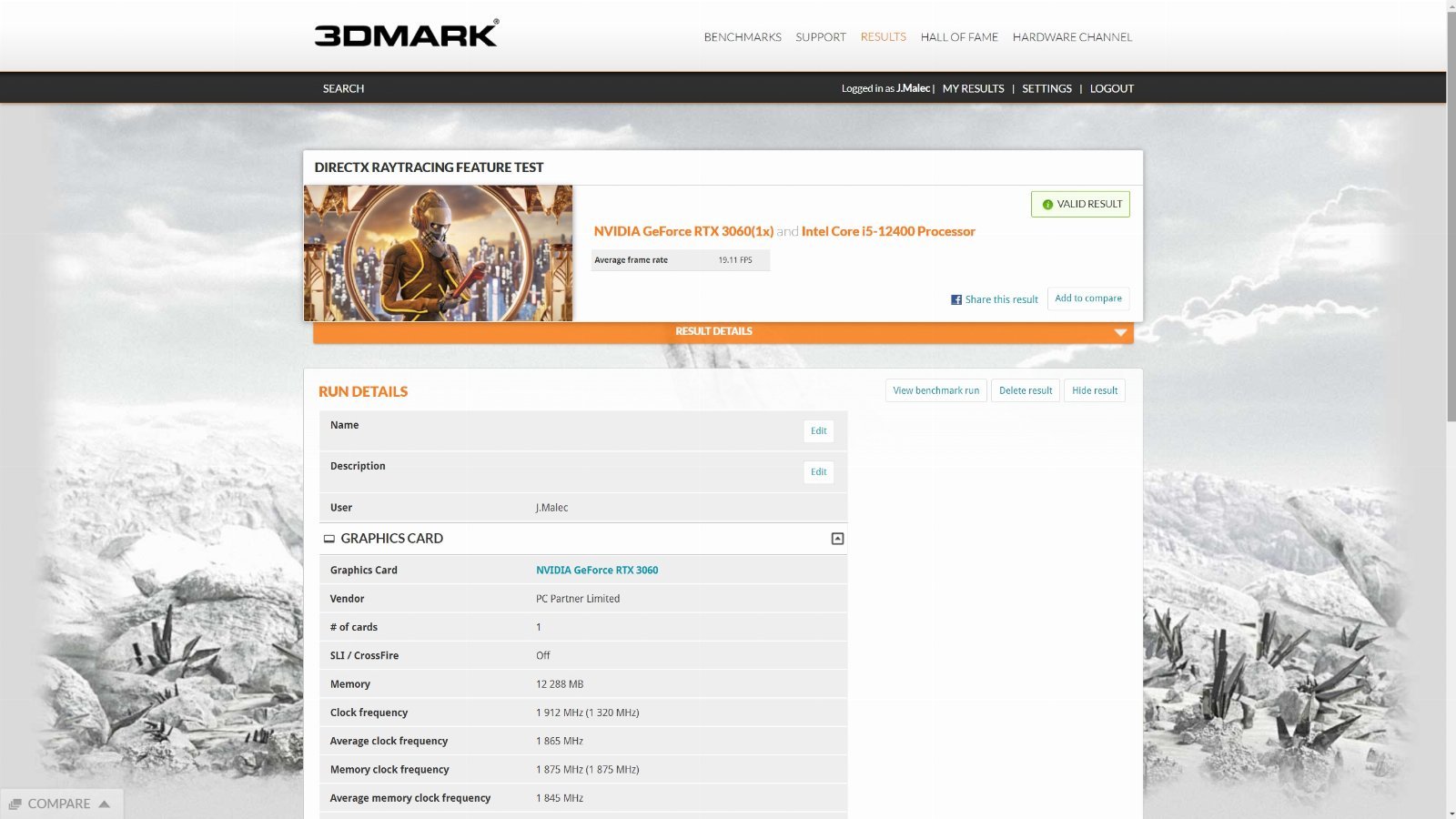Click the SLI / CrossFire Off value
The width and height of the screenshot is (1456, 819).
tap(543, 655)
